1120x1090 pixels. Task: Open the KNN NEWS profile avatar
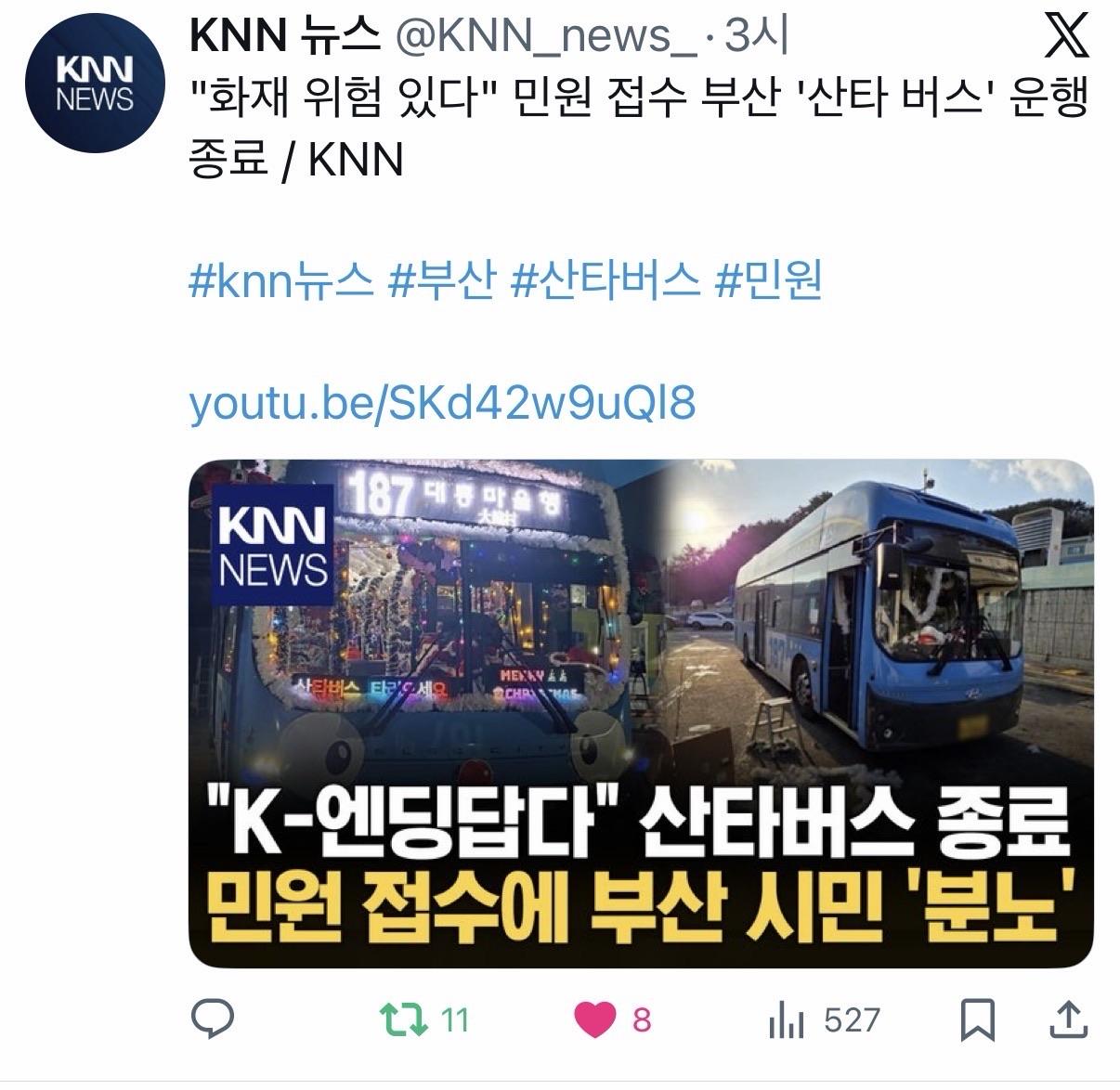pyautogui.click(x=94, y=84)
